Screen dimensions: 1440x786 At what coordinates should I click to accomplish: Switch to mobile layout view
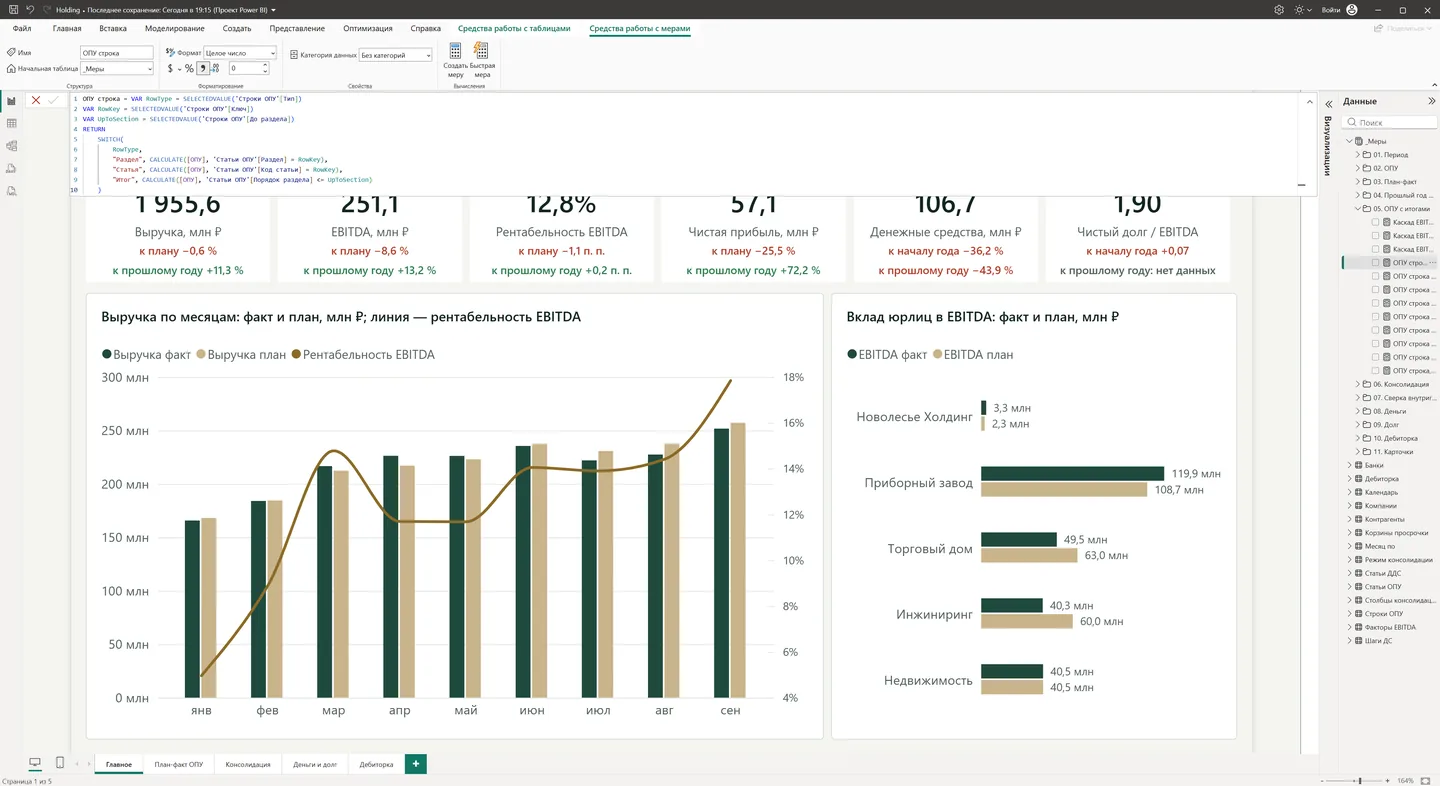[60, 763]
